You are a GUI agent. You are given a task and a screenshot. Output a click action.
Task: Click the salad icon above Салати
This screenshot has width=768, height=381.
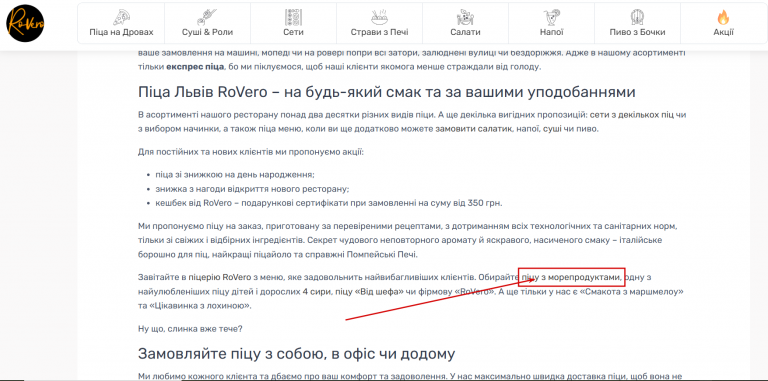coord(465,18)
